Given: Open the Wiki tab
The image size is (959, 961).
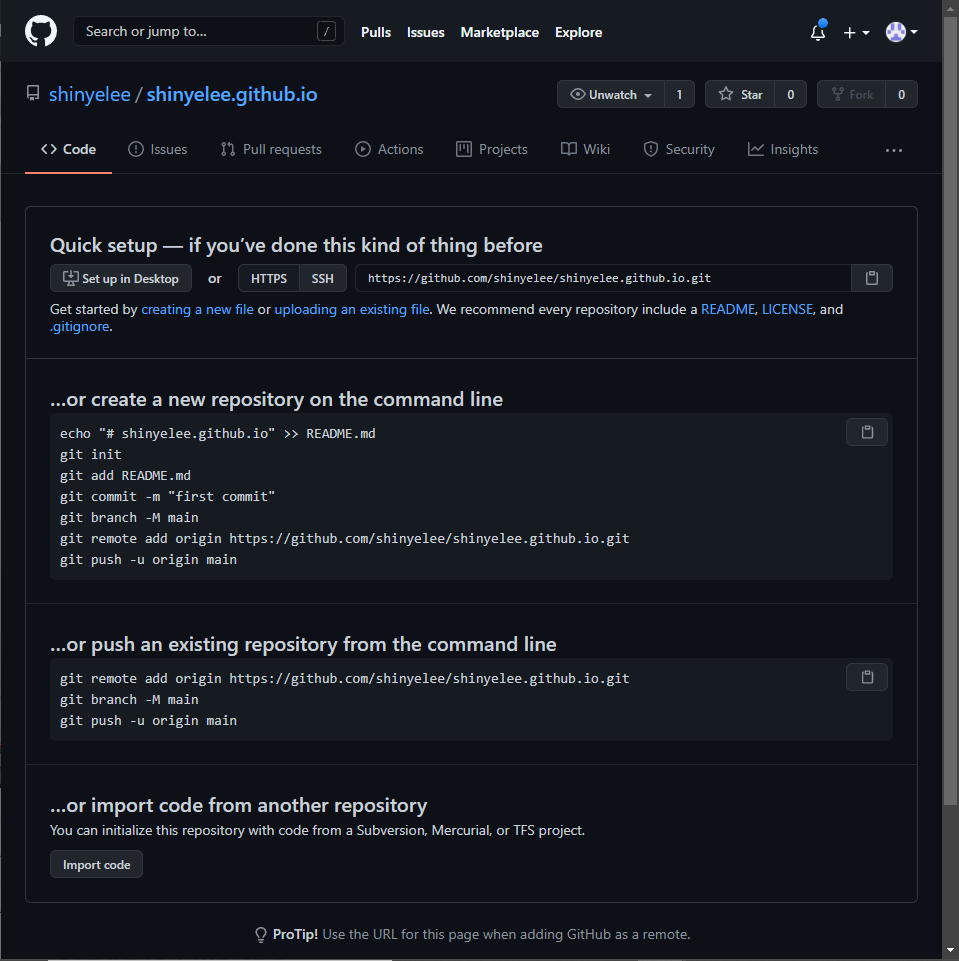Looking at the screenshot, I should 585,150.
